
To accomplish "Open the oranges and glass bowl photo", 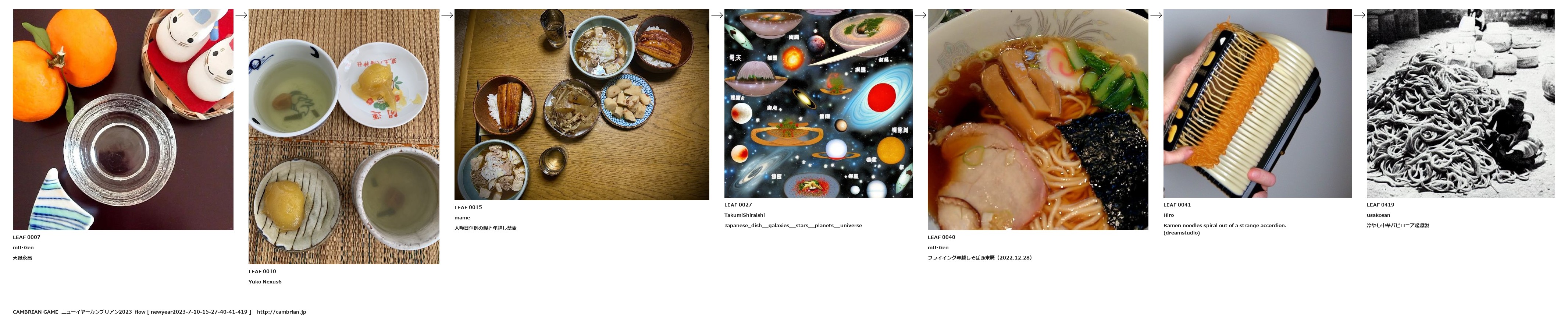I will pyautogui.click(x=123, y=119).
